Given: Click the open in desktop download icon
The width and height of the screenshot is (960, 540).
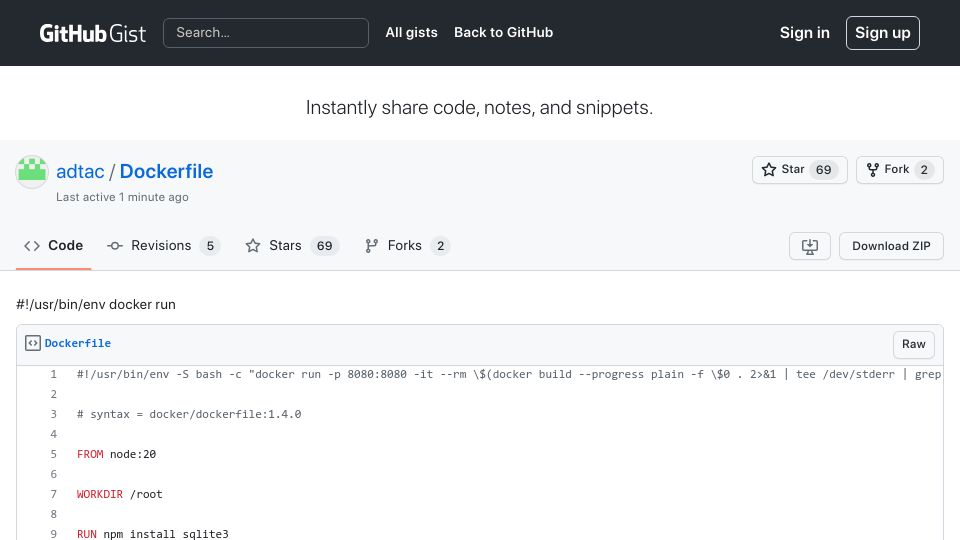Looking at the screenshot, I should coord(809,246).
